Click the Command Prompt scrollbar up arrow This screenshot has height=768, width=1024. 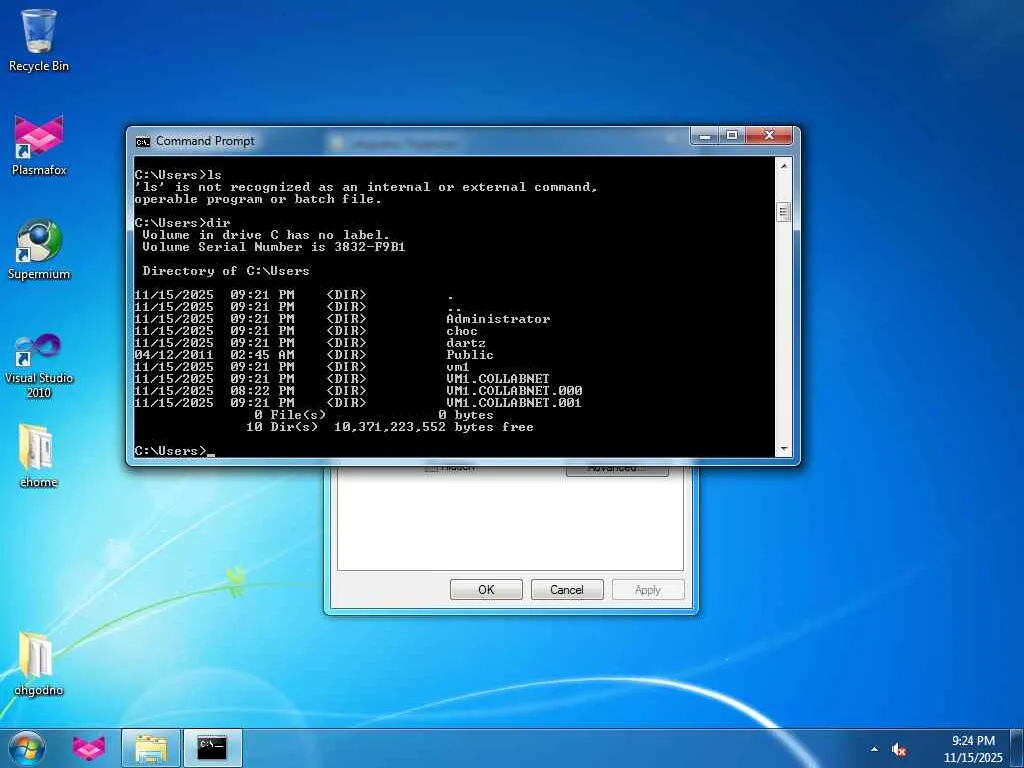pos(784,166)
